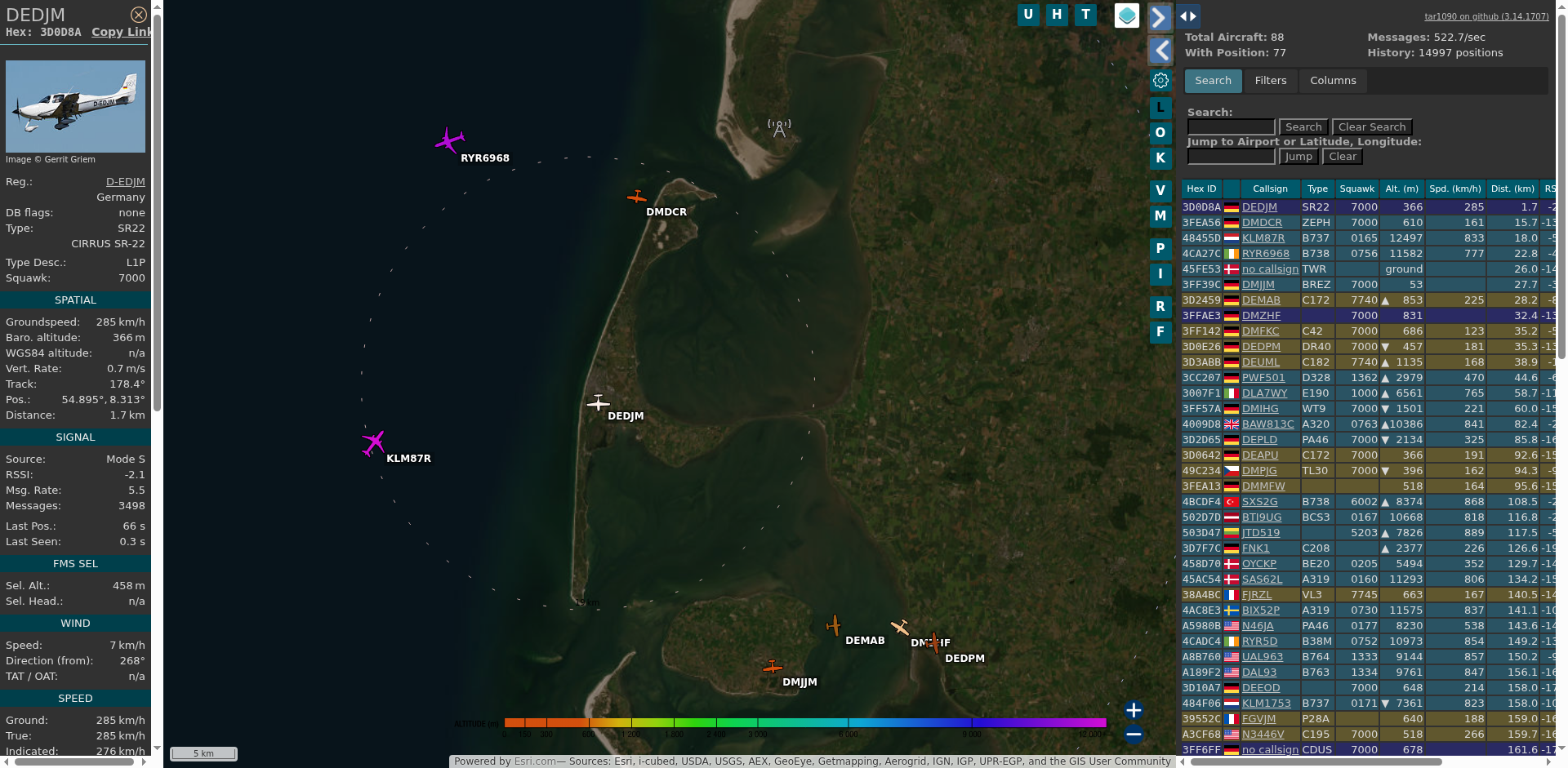
Task: Select DEMAB aircraft icon on map
Action: [x=834, y=626]
